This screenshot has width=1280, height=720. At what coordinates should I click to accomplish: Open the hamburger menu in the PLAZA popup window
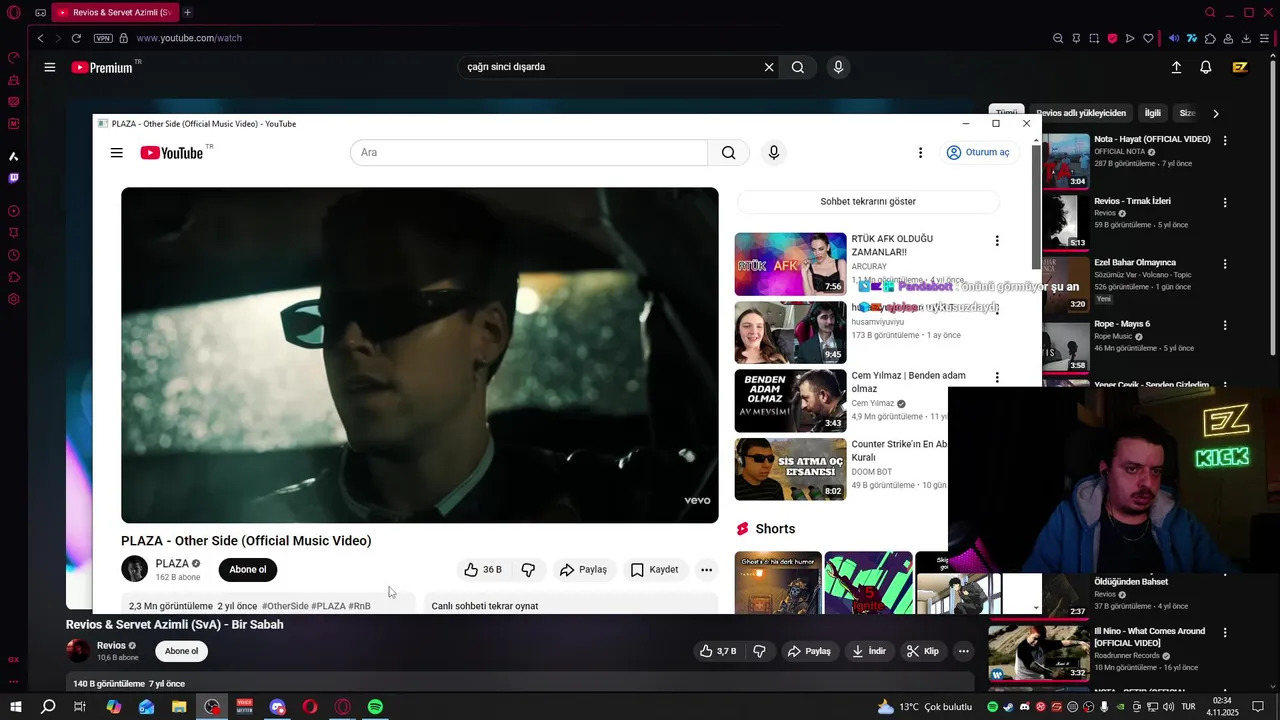point(117,153)
